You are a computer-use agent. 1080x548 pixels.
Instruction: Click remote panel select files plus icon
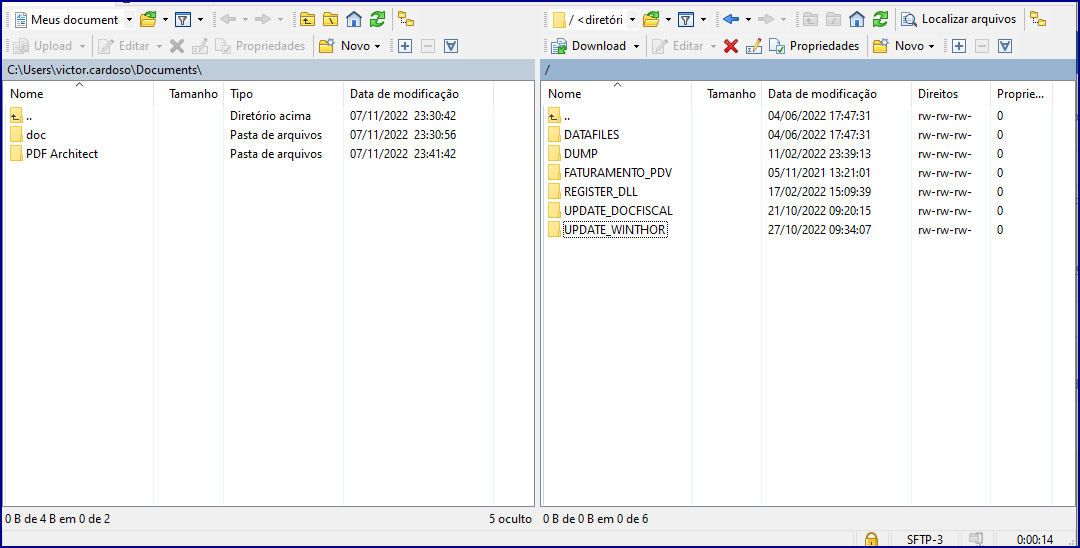pyautogui.click(x=959, y=46)
